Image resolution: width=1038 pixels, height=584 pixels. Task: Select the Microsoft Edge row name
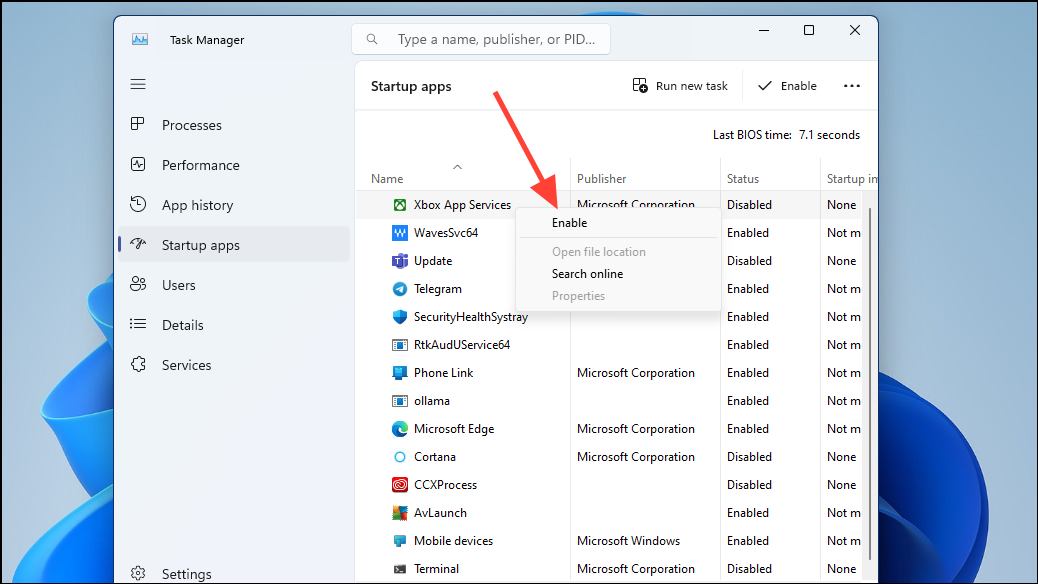click(x=454, y=429)
